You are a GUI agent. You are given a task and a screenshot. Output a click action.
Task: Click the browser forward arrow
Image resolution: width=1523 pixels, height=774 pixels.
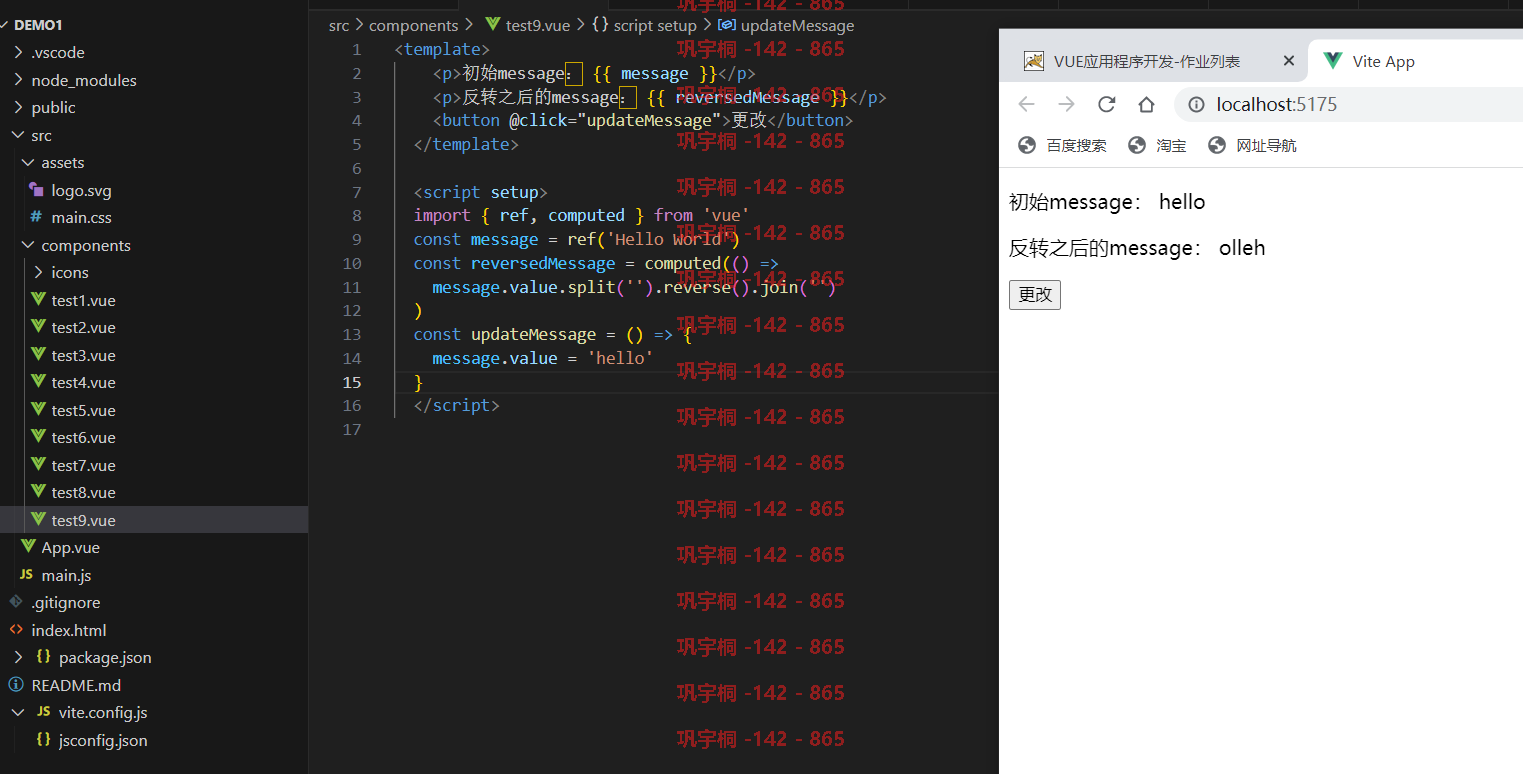coord(1066,104)
